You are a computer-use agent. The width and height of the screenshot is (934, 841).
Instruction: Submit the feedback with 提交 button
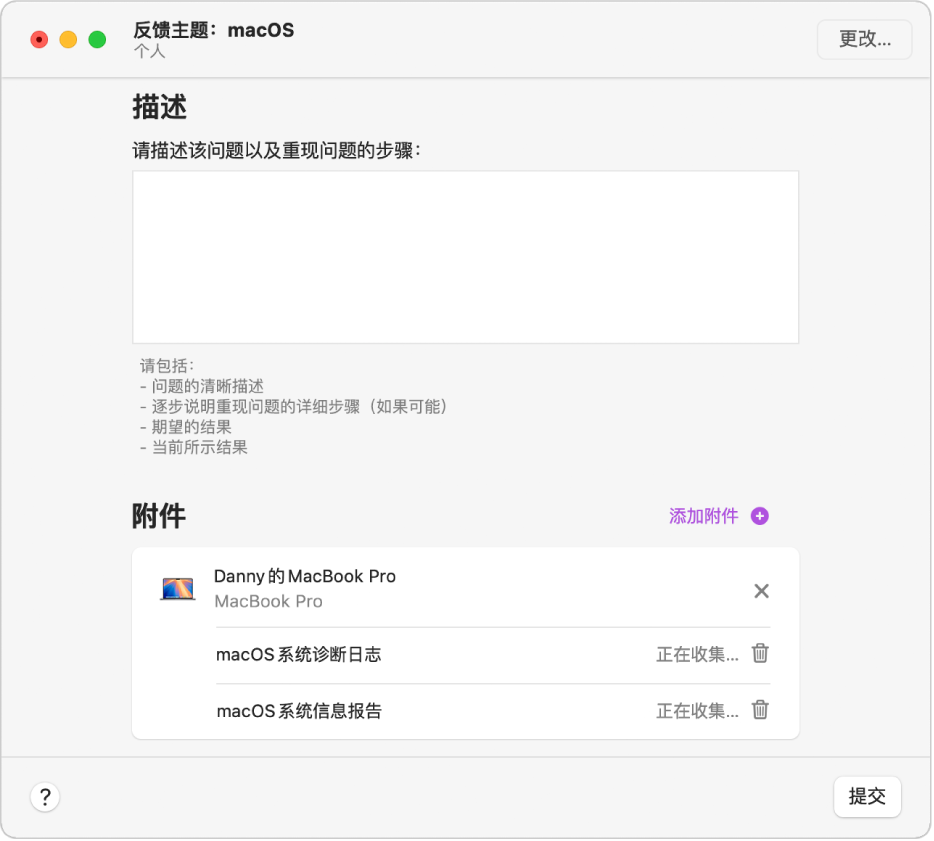(x=867, y=796)
